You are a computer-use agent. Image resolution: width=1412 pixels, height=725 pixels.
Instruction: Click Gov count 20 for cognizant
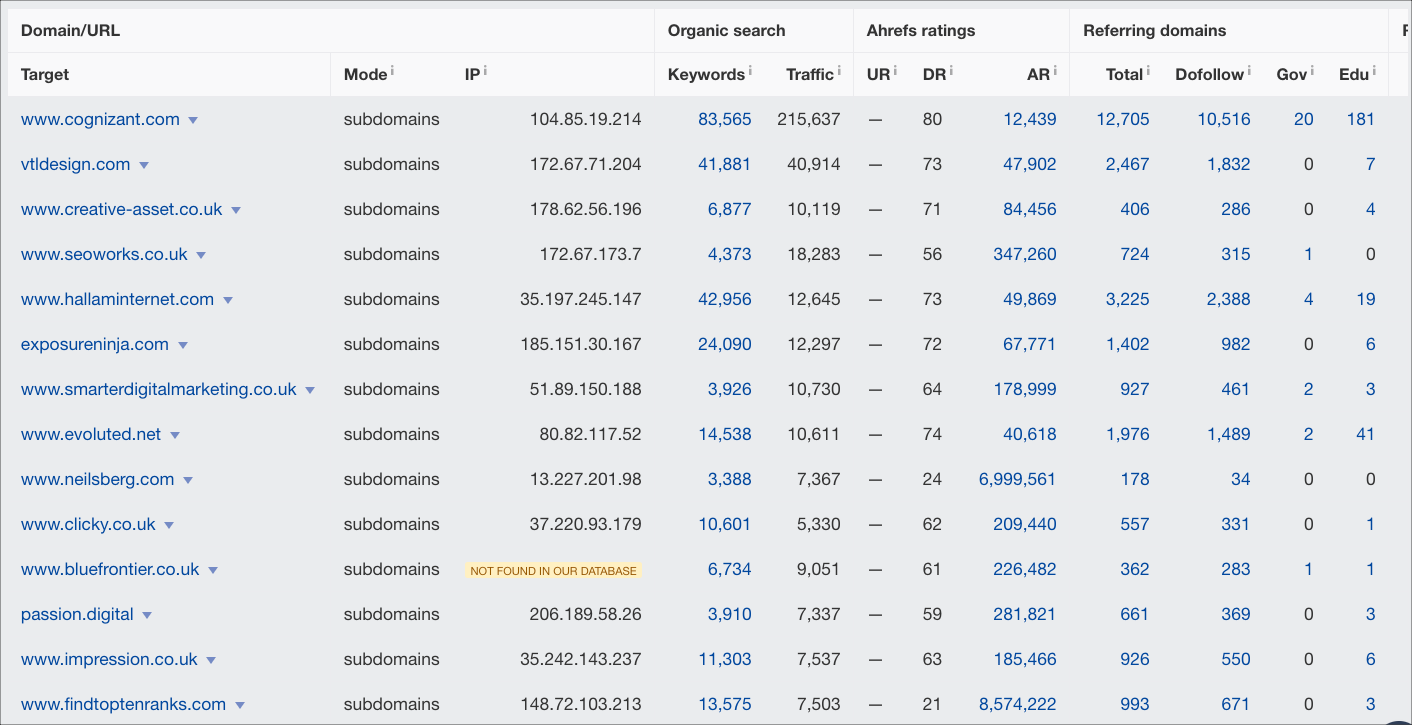point(1304,120)
